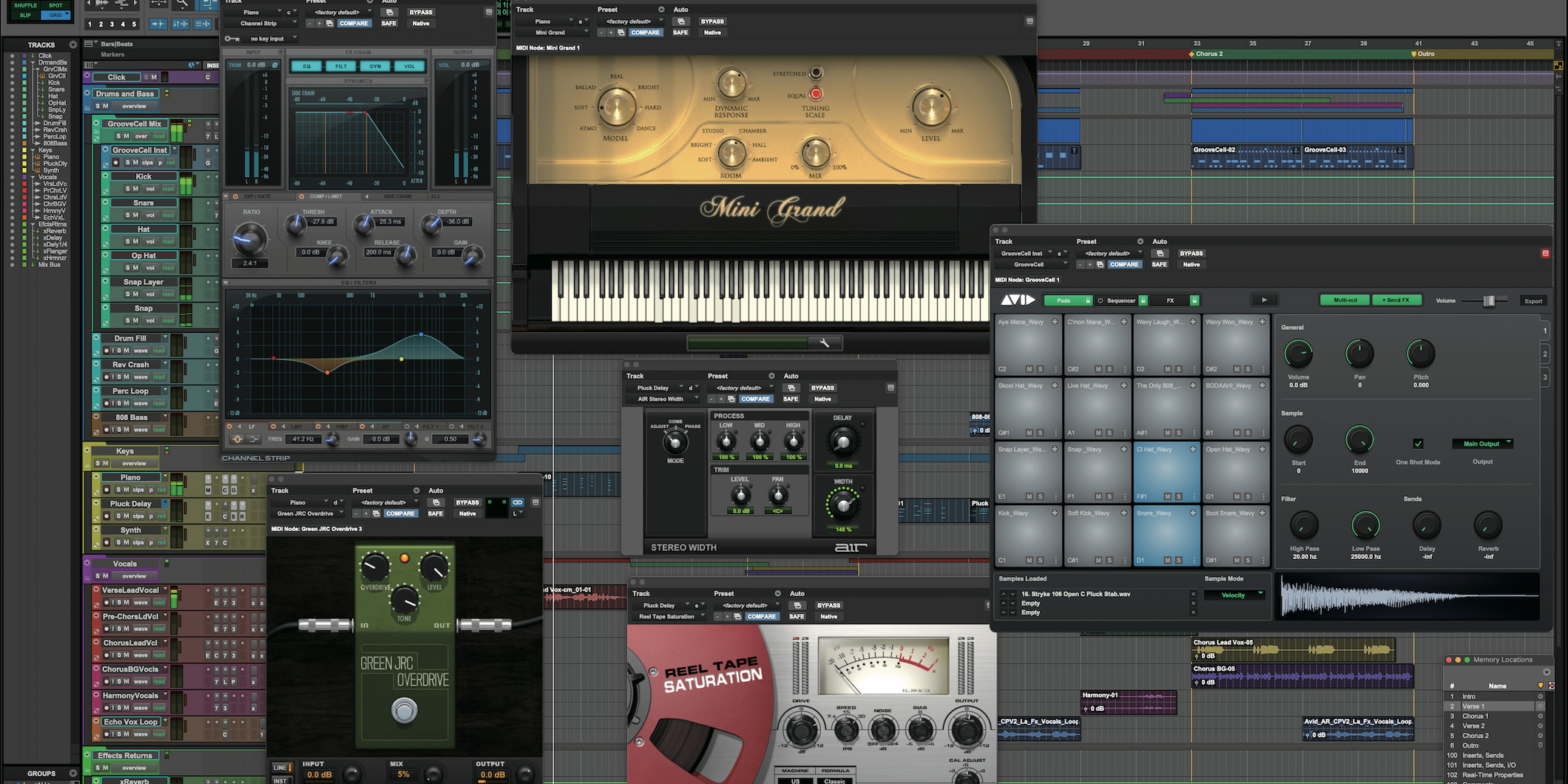Adjust the GrooveCell Volume slider
The image size is (1568, 784).
(x=1489, y=300)
